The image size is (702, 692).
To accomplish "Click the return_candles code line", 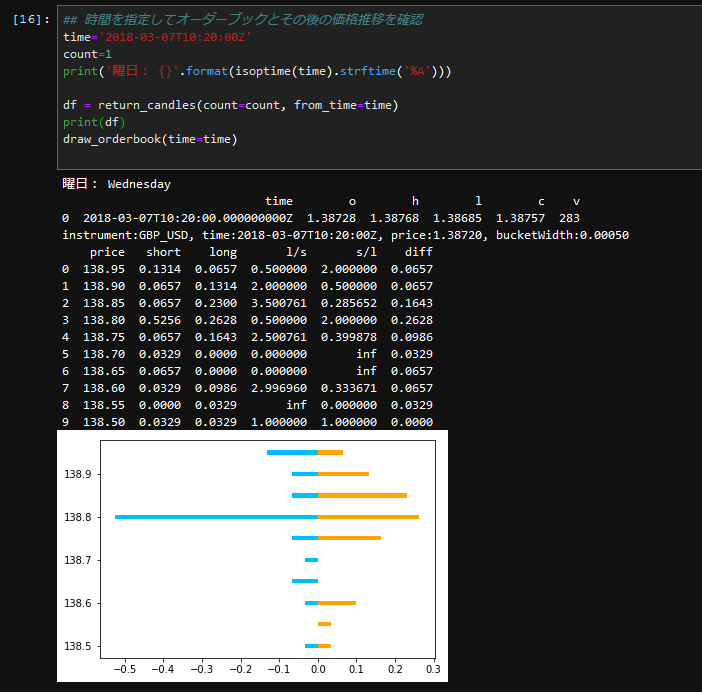I will (231, 105).
